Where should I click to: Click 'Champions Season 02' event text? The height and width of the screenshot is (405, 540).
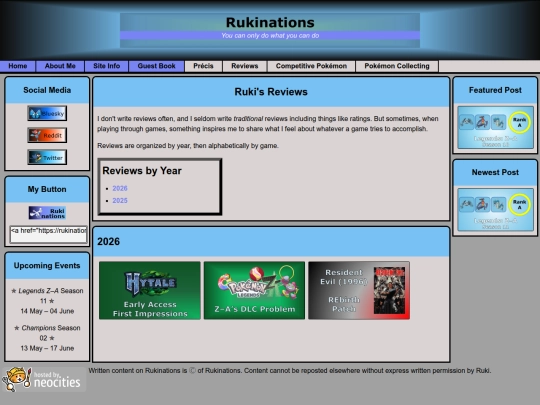pyautogui.click(x=47, y=333)
